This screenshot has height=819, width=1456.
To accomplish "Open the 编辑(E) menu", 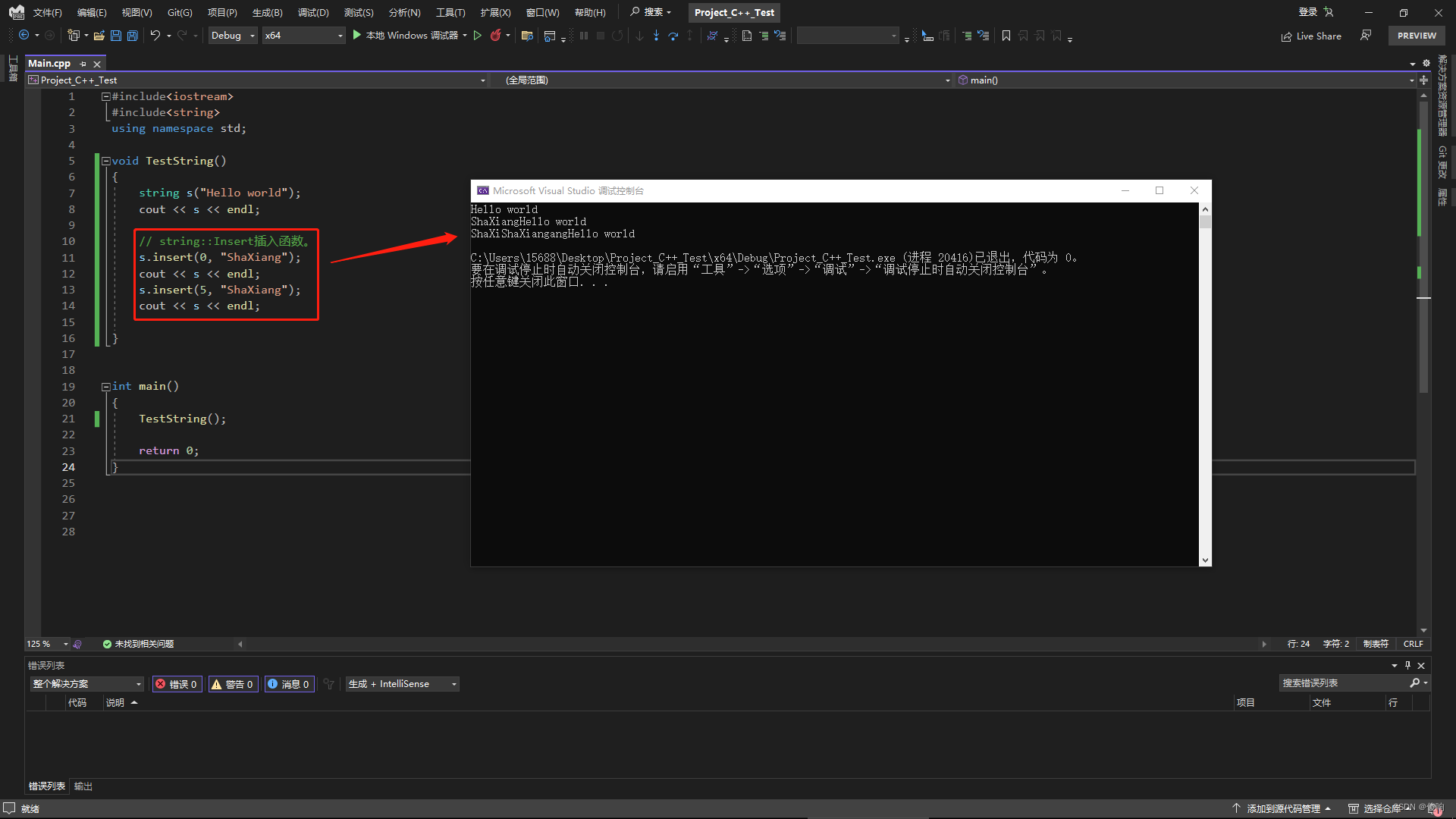I will (x=92, y=12).
